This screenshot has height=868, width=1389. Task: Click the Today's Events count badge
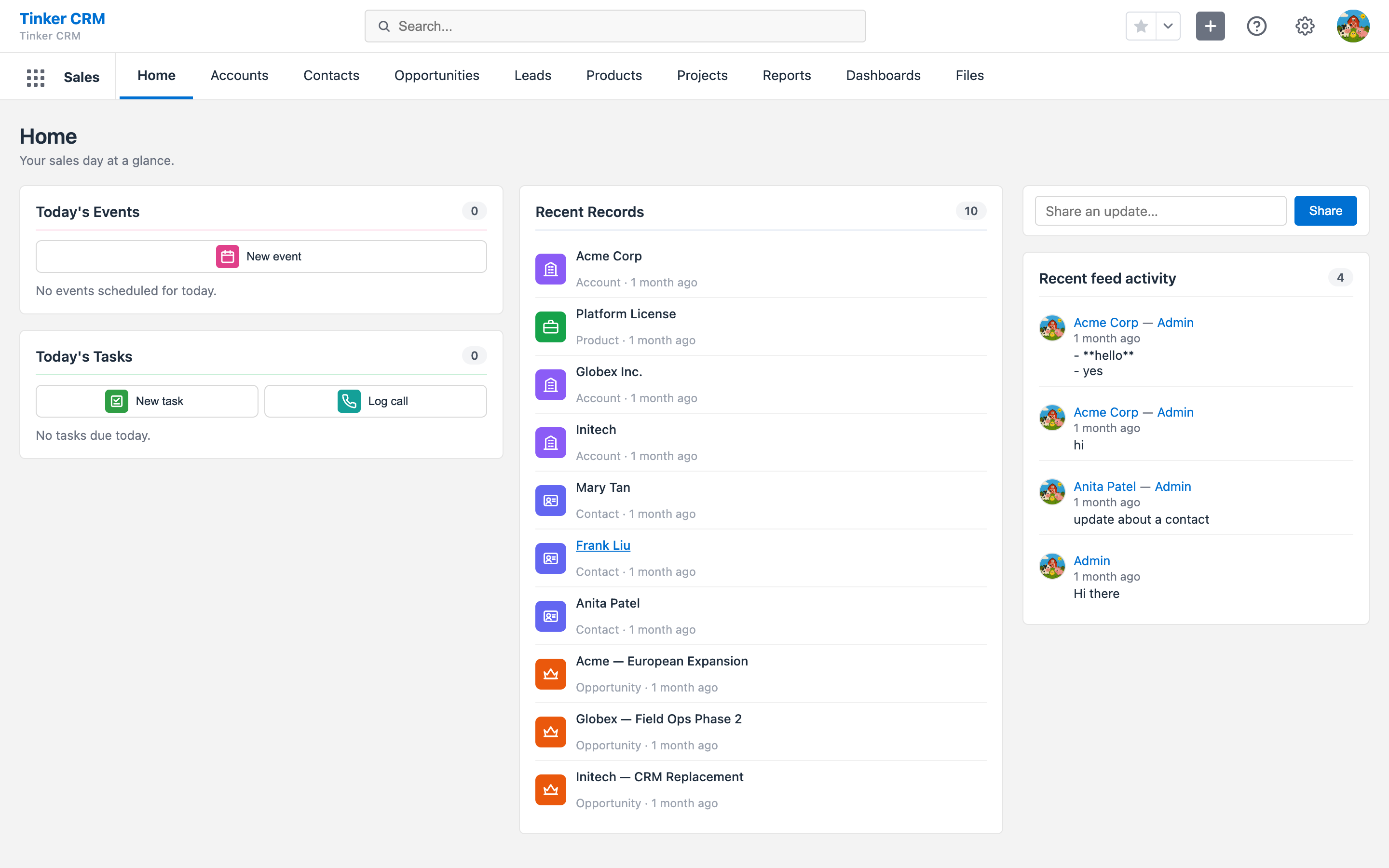tap(474, 211)
